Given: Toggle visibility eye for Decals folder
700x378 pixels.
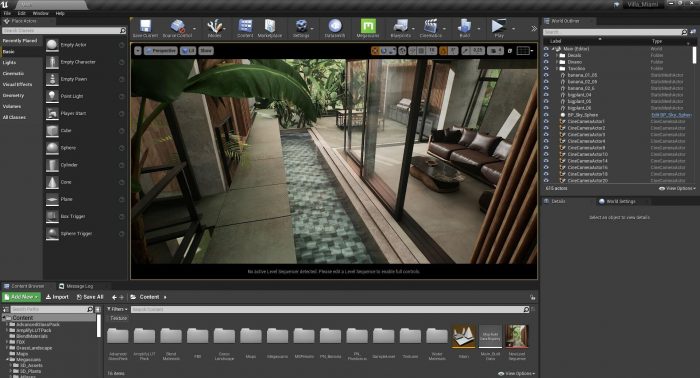Looking at the screenshot, I should coord(546,55).
